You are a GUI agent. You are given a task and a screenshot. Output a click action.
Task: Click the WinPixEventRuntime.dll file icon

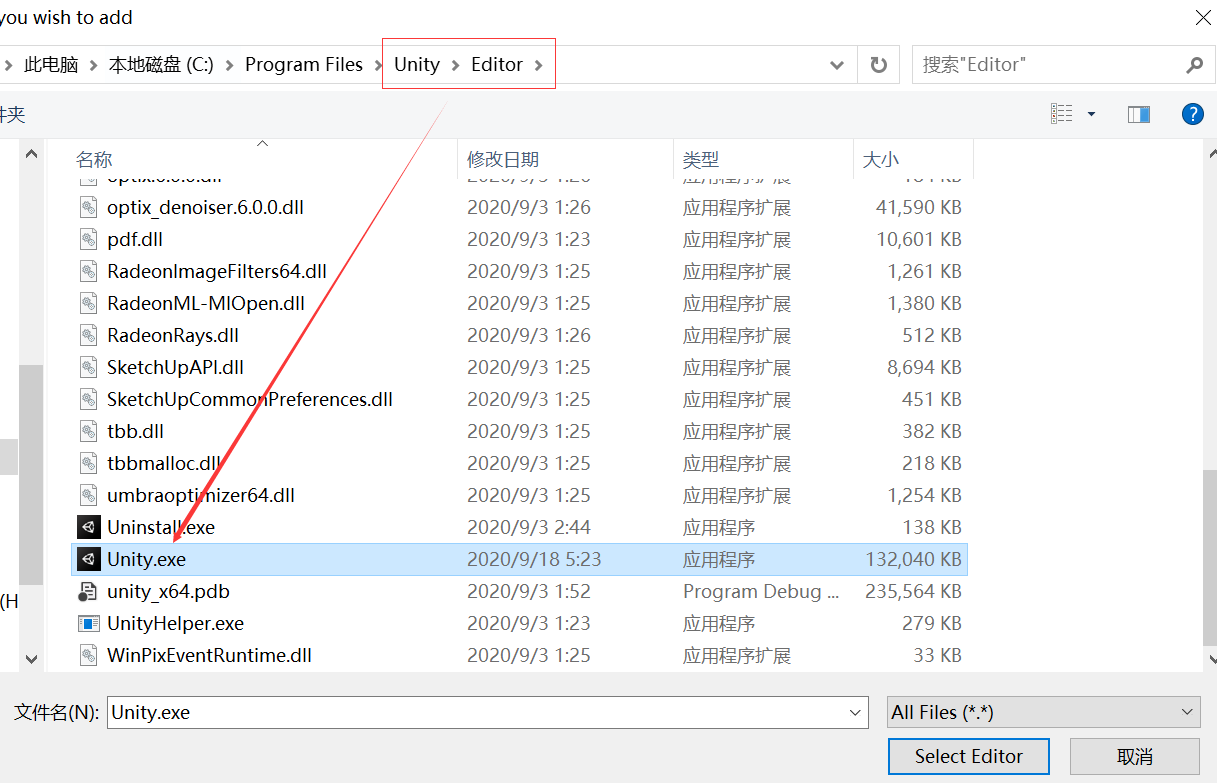coord(89,655)
